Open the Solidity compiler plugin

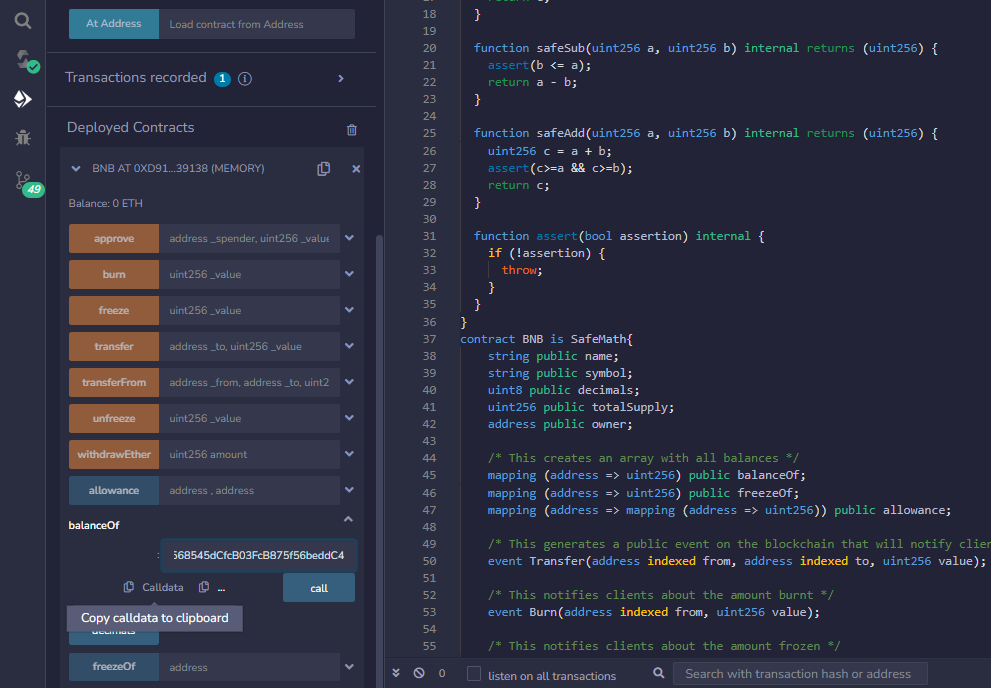pyautogui.click(x=25, y=61)
